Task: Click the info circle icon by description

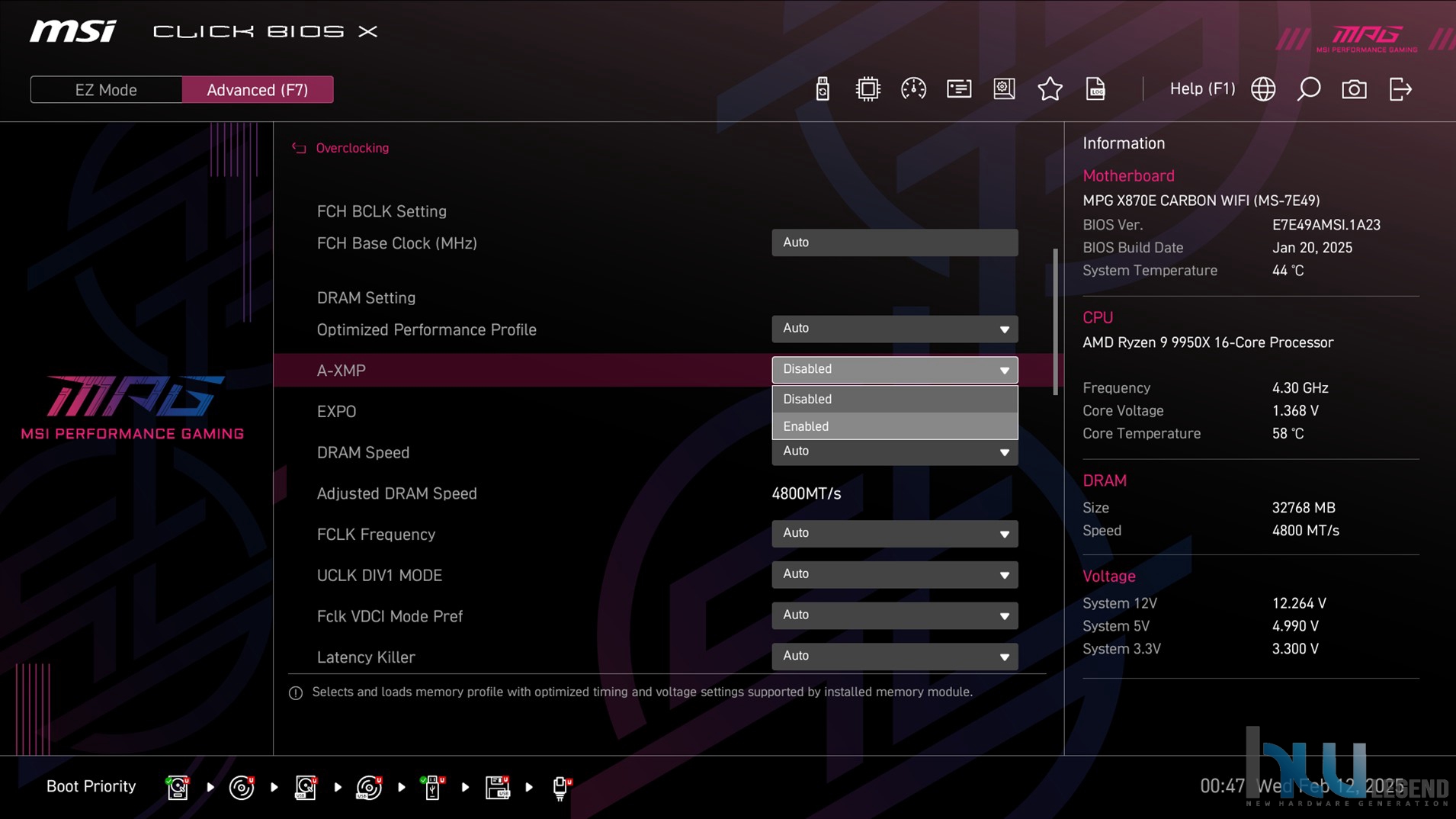Action: [x=296, y=692]
